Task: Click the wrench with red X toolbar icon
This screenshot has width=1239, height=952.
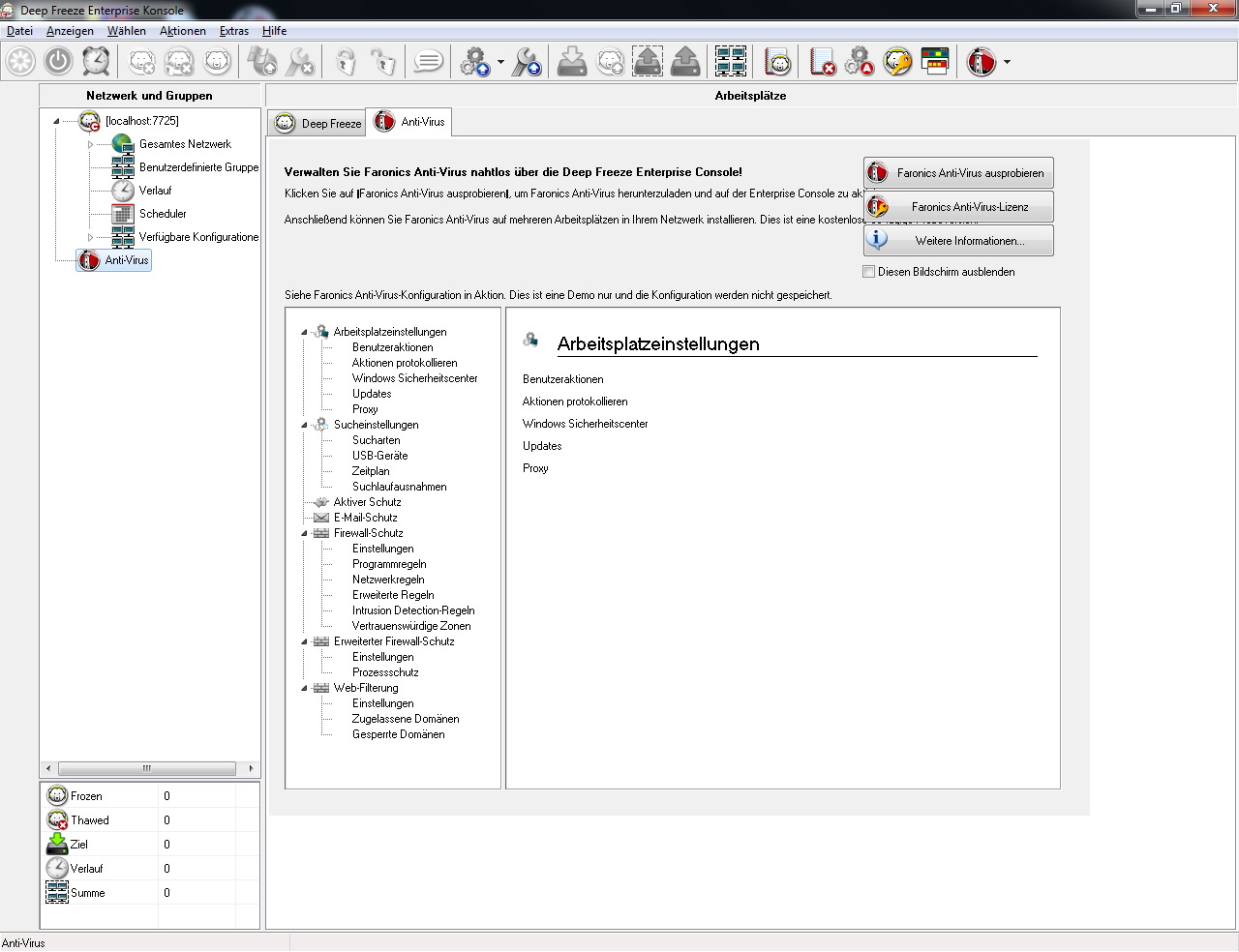Action: click(300, 62)
